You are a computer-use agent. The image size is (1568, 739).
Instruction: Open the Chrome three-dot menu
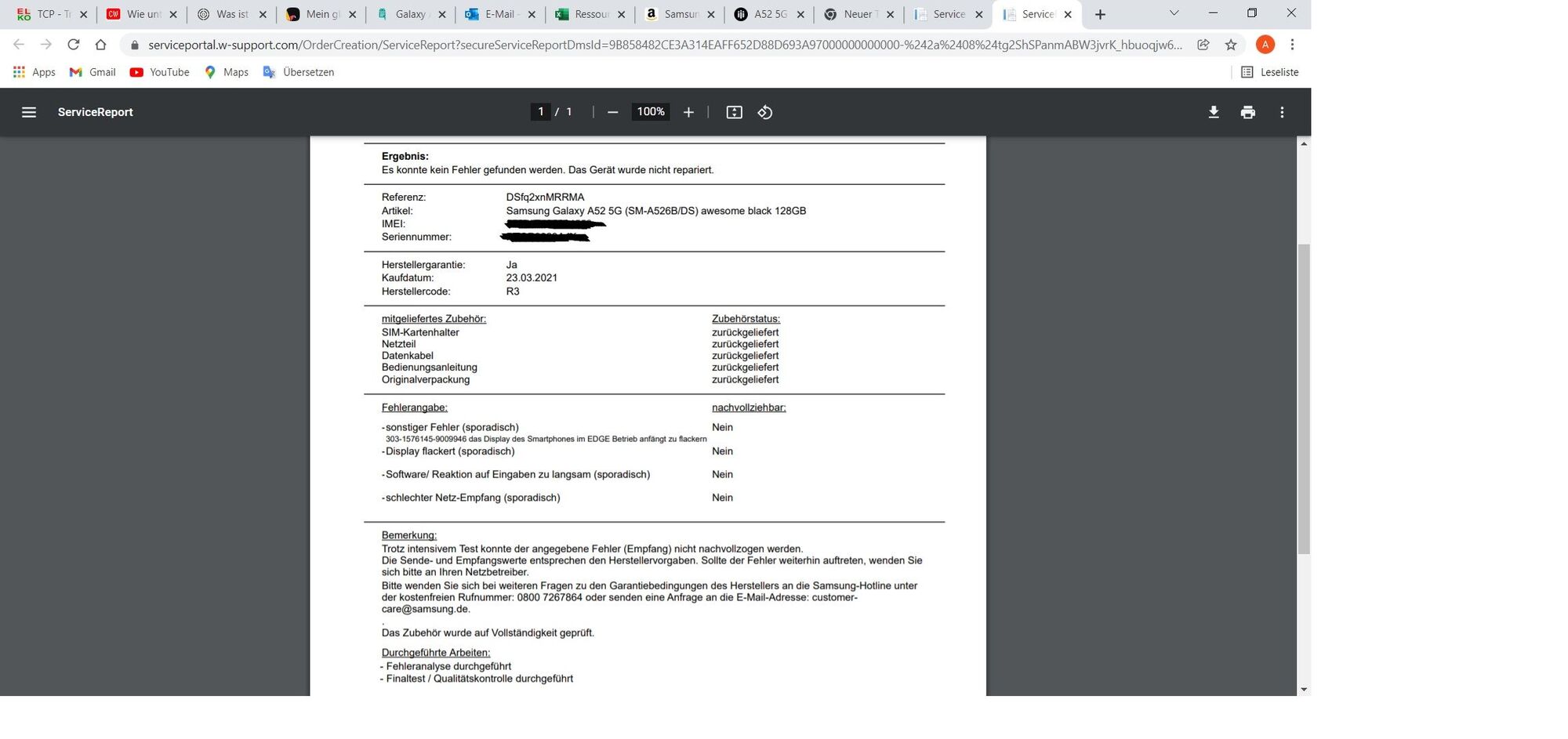click(x=1292, y=45)
